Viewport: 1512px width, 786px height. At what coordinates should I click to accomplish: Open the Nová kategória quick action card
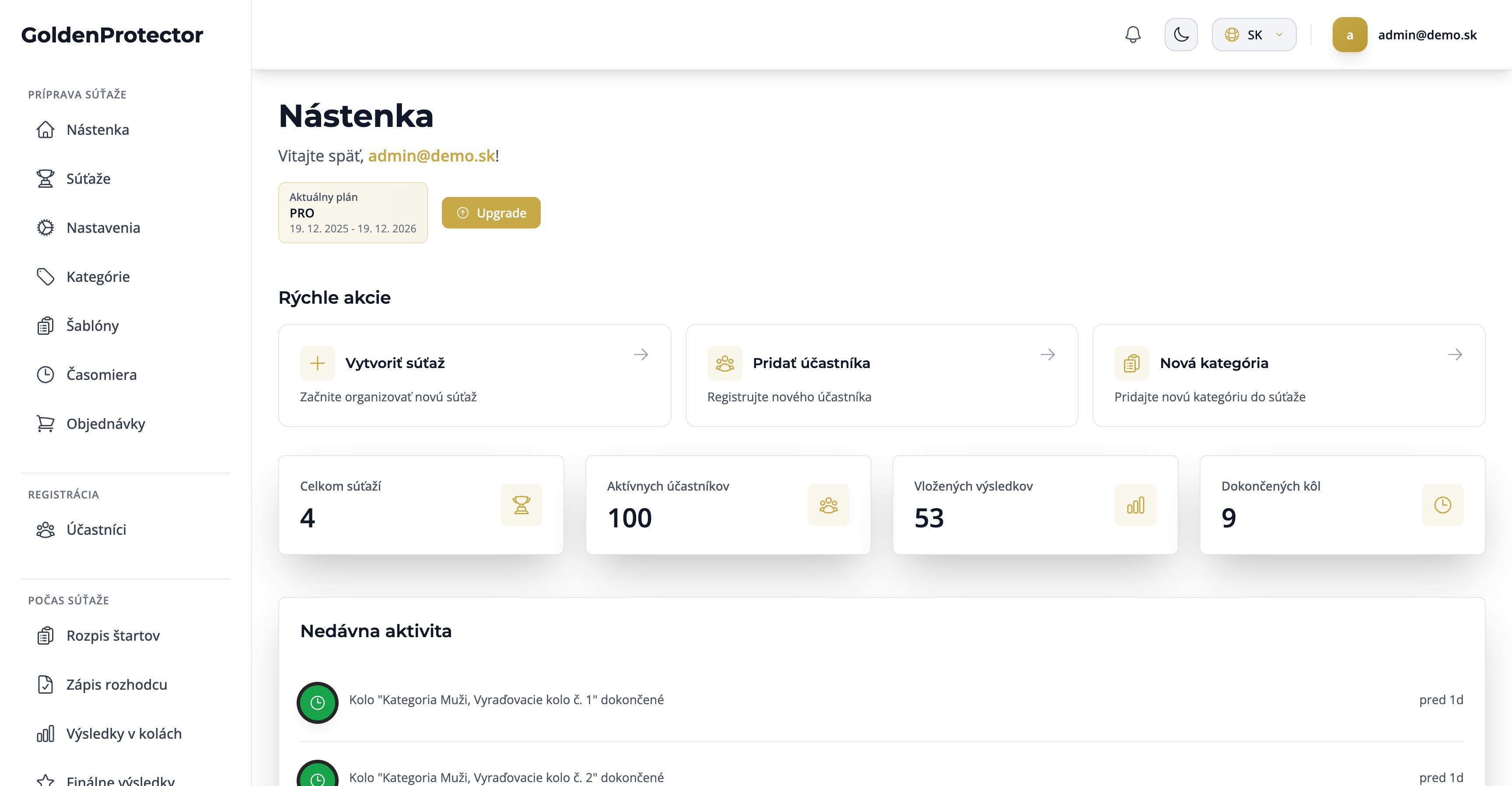click(x=1288, y=375)
